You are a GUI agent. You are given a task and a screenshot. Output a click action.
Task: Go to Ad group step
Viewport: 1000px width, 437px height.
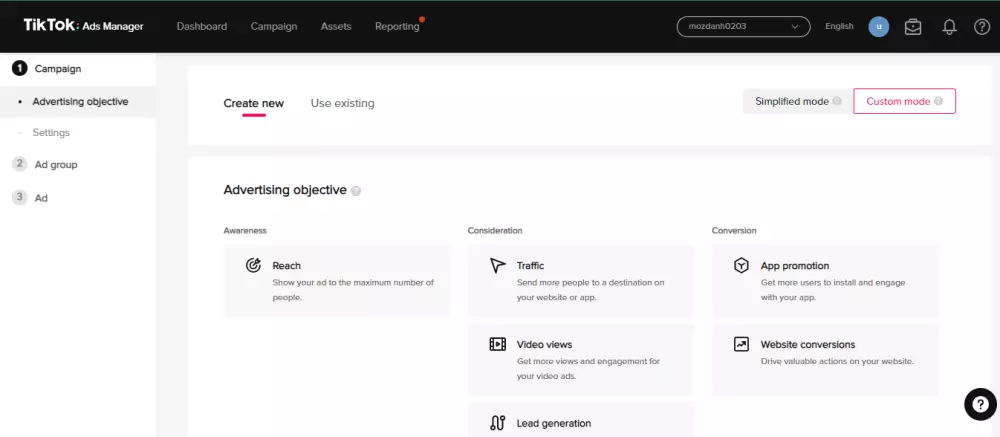(56, 164)
